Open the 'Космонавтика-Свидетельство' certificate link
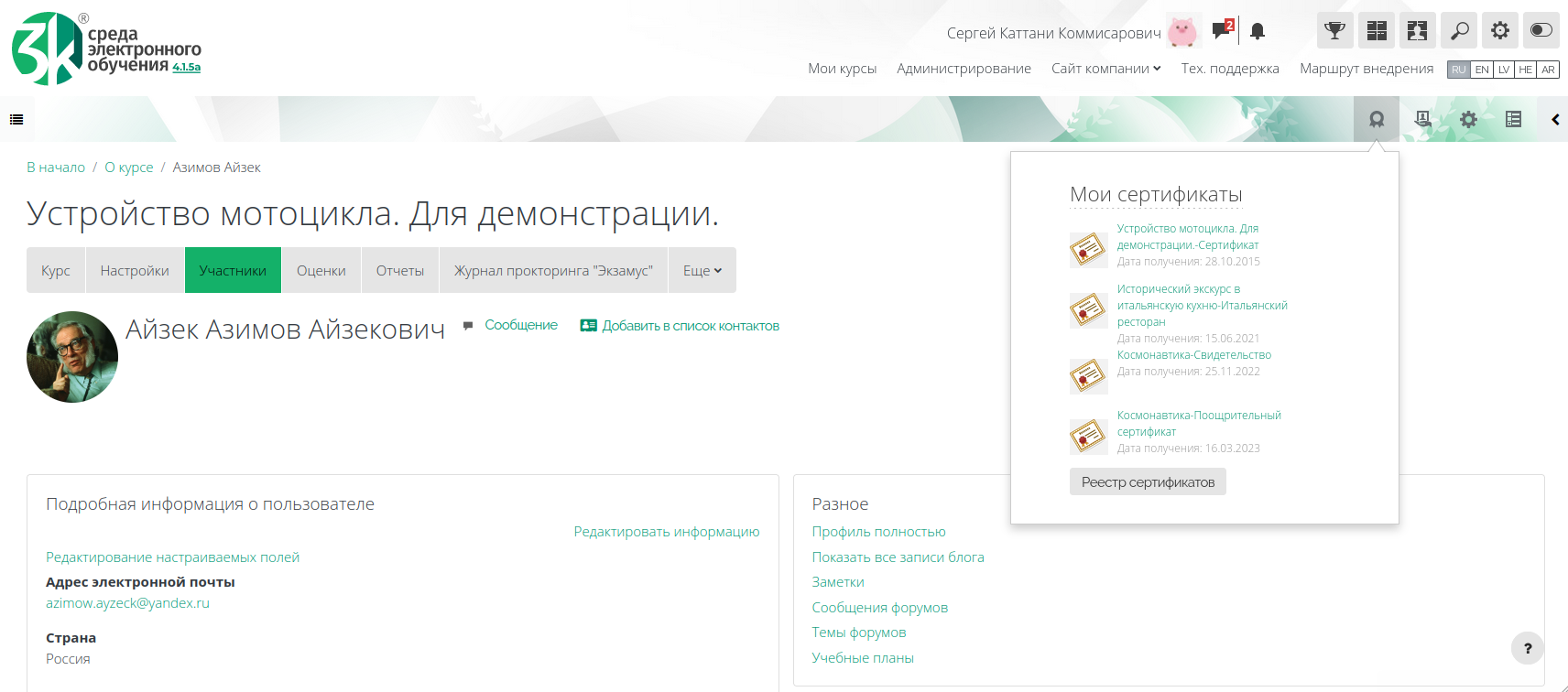 point(1193,355)
